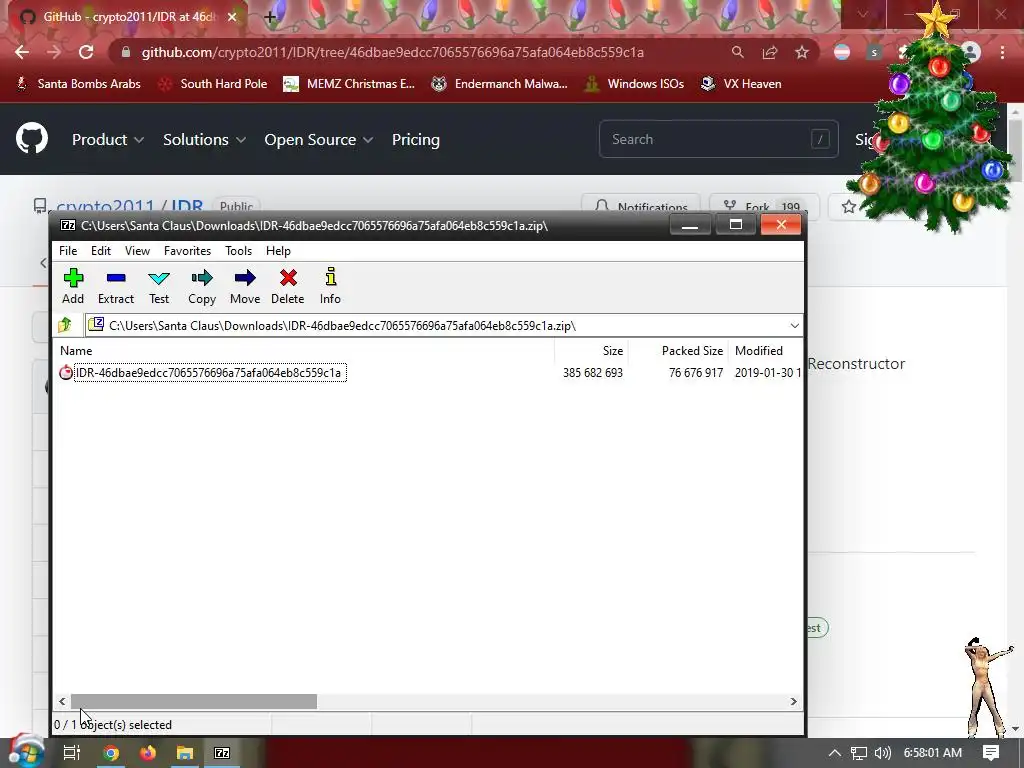Viewport: 1024px width, 768px height.
Task: Open the South Hard Pole bookmark
Action: (214, 84)
